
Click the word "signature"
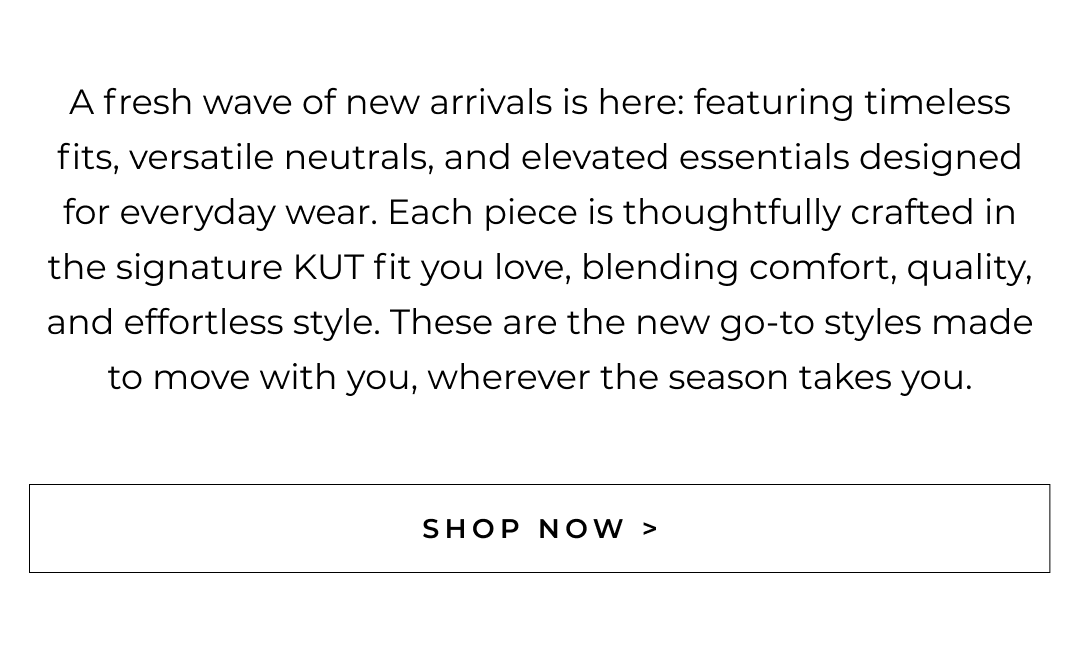pyautogui.click(x=199, y=268)
